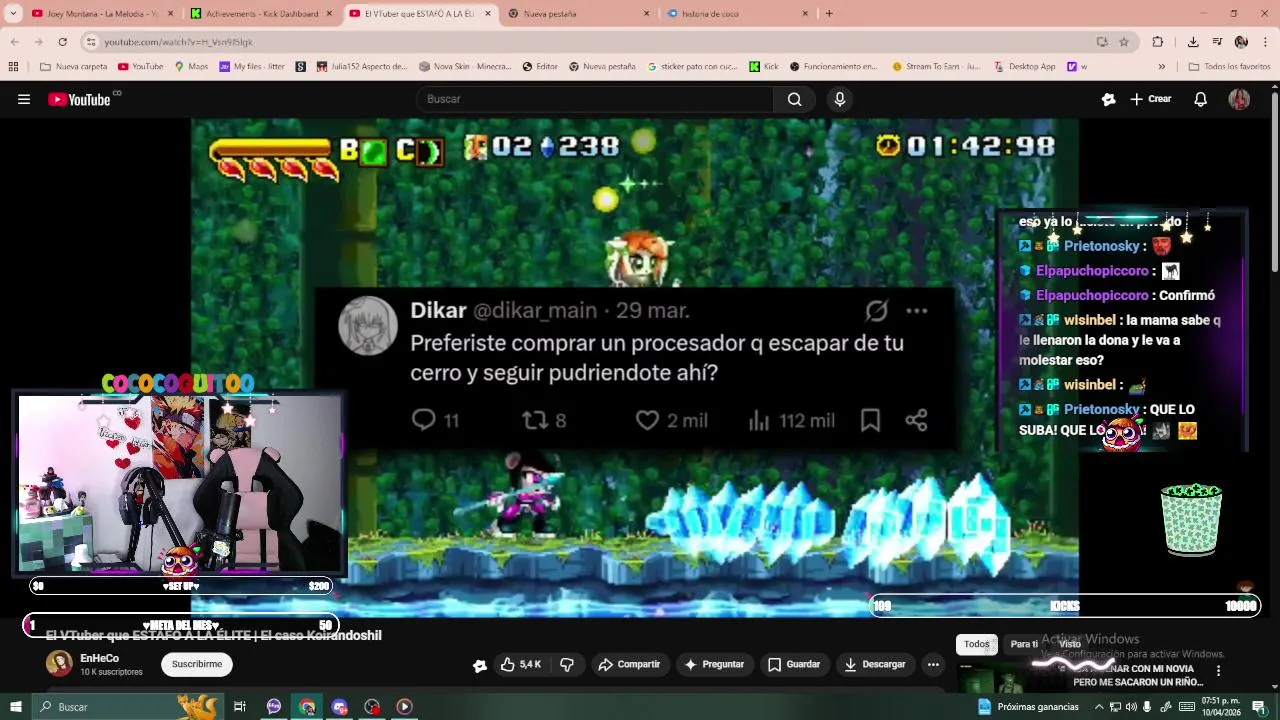Open YouTube notifications bell
The width and height of the screenshot is (1280, 720).
pos(1201,99)
